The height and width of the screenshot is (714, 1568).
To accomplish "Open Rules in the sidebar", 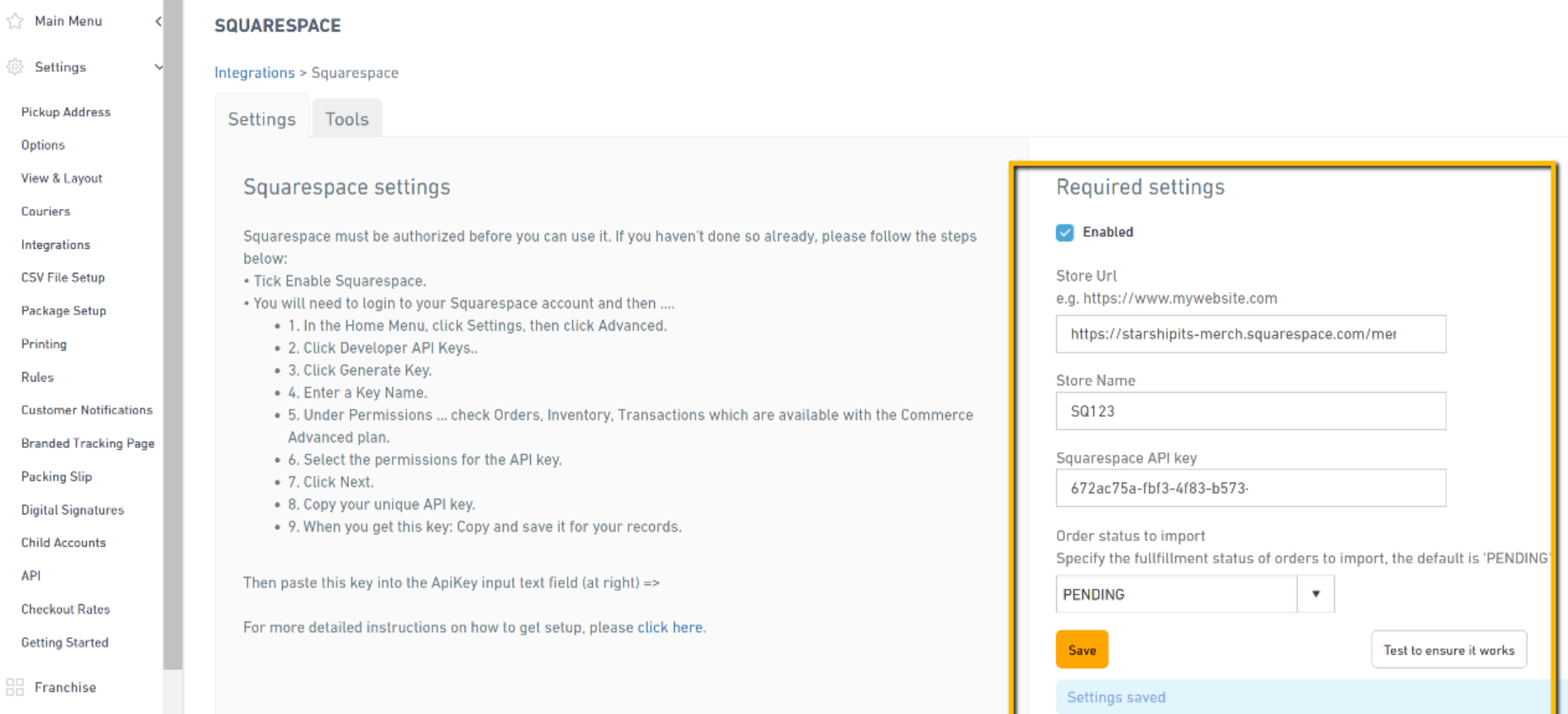I will [37, 376].
